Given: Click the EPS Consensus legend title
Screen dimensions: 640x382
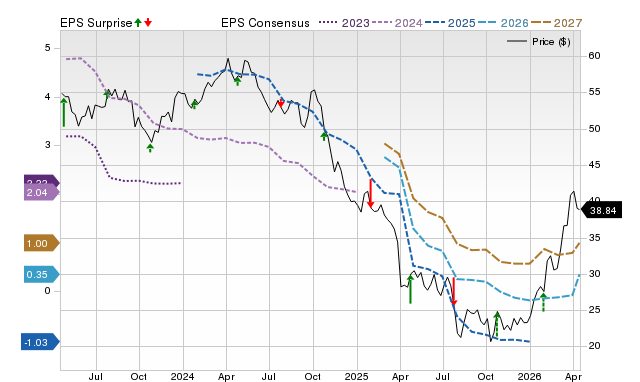Looking at the screenshot, I should tap(265, 23).
